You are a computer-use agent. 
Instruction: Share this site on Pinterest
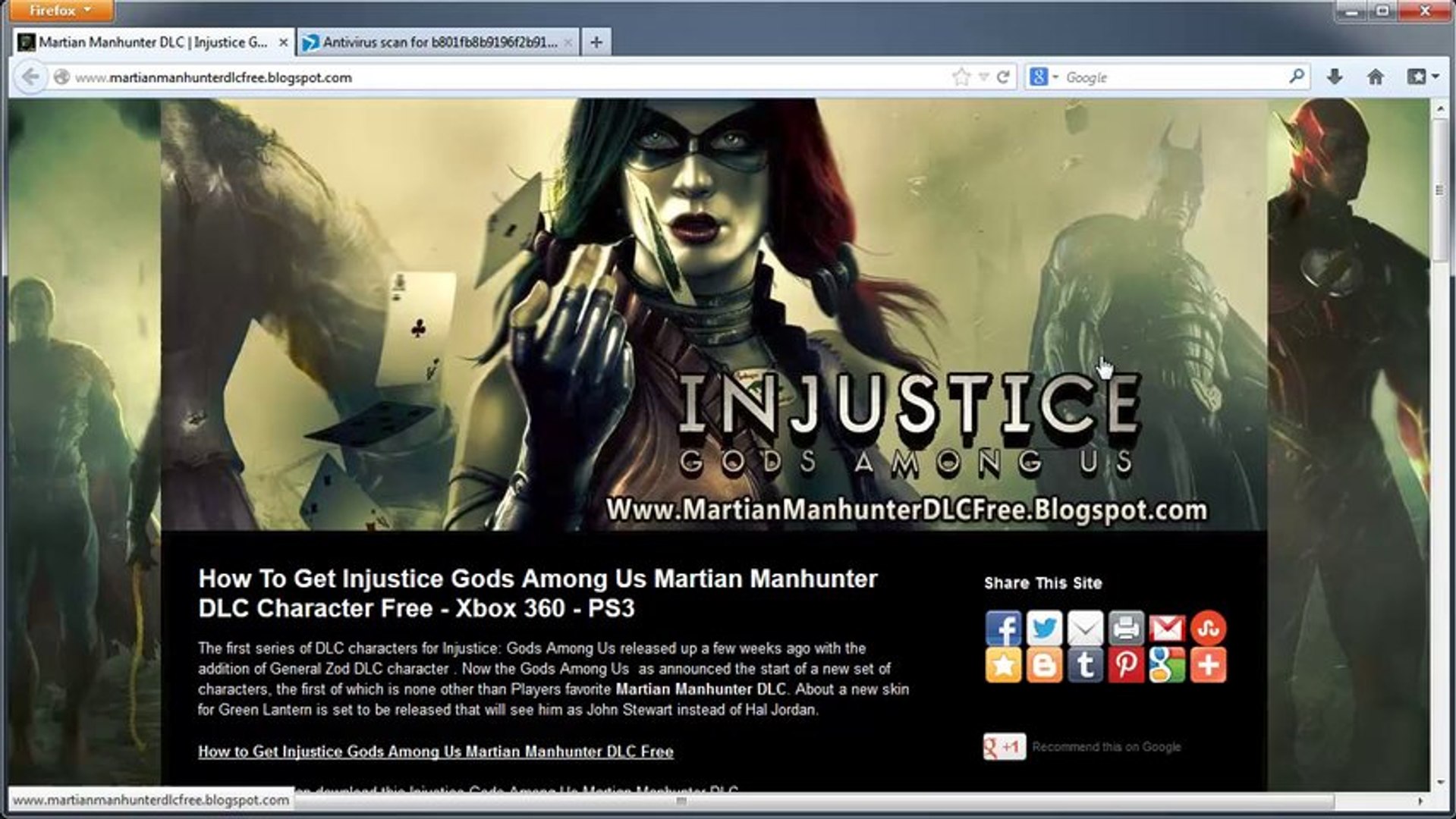click(1126, 665)
